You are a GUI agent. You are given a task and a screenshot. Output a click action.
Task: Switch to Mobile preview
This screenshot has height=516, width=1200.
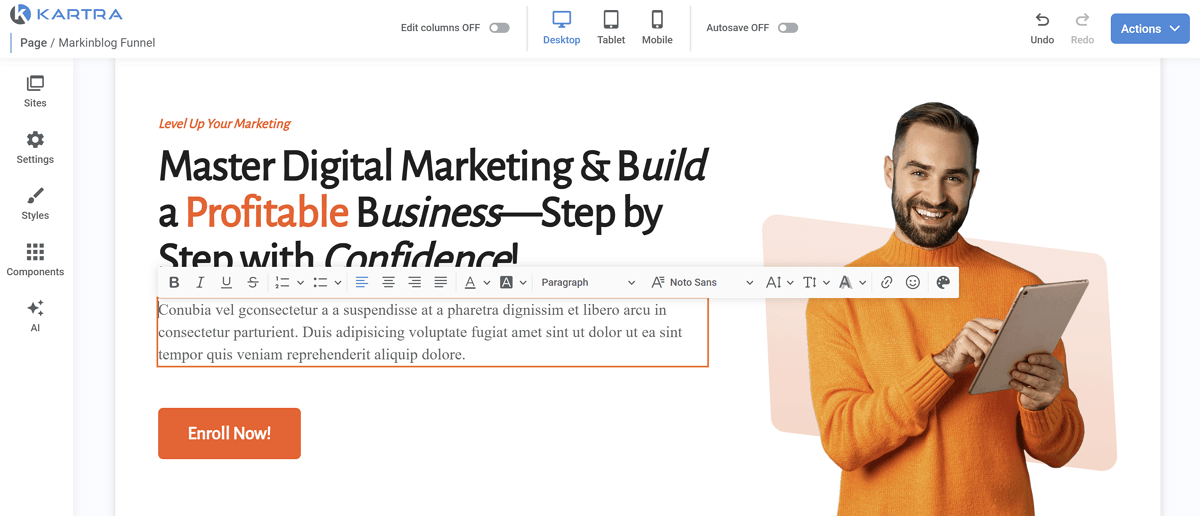click(x=657, y=28)
